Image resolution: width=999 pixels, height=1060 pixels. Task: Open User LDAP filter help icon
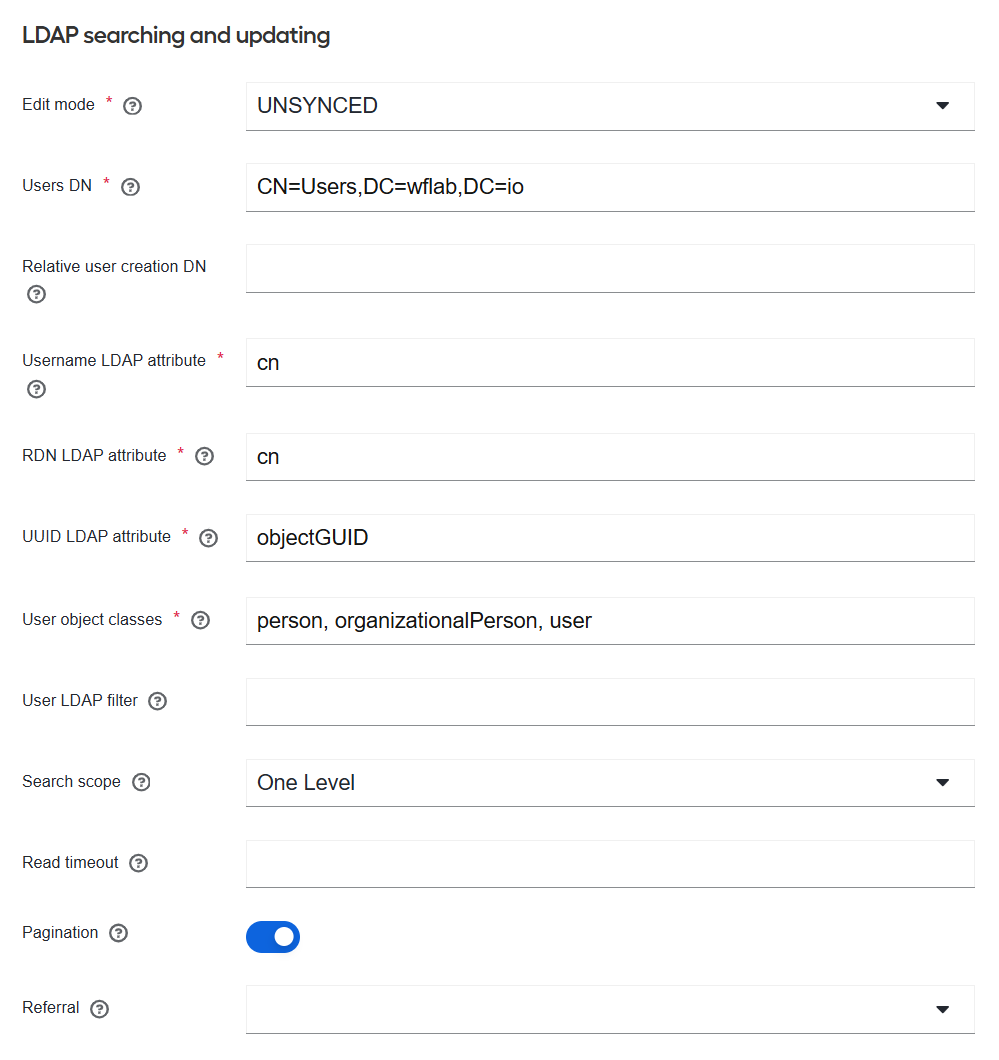pyautogui.click(x=157, y=701)
